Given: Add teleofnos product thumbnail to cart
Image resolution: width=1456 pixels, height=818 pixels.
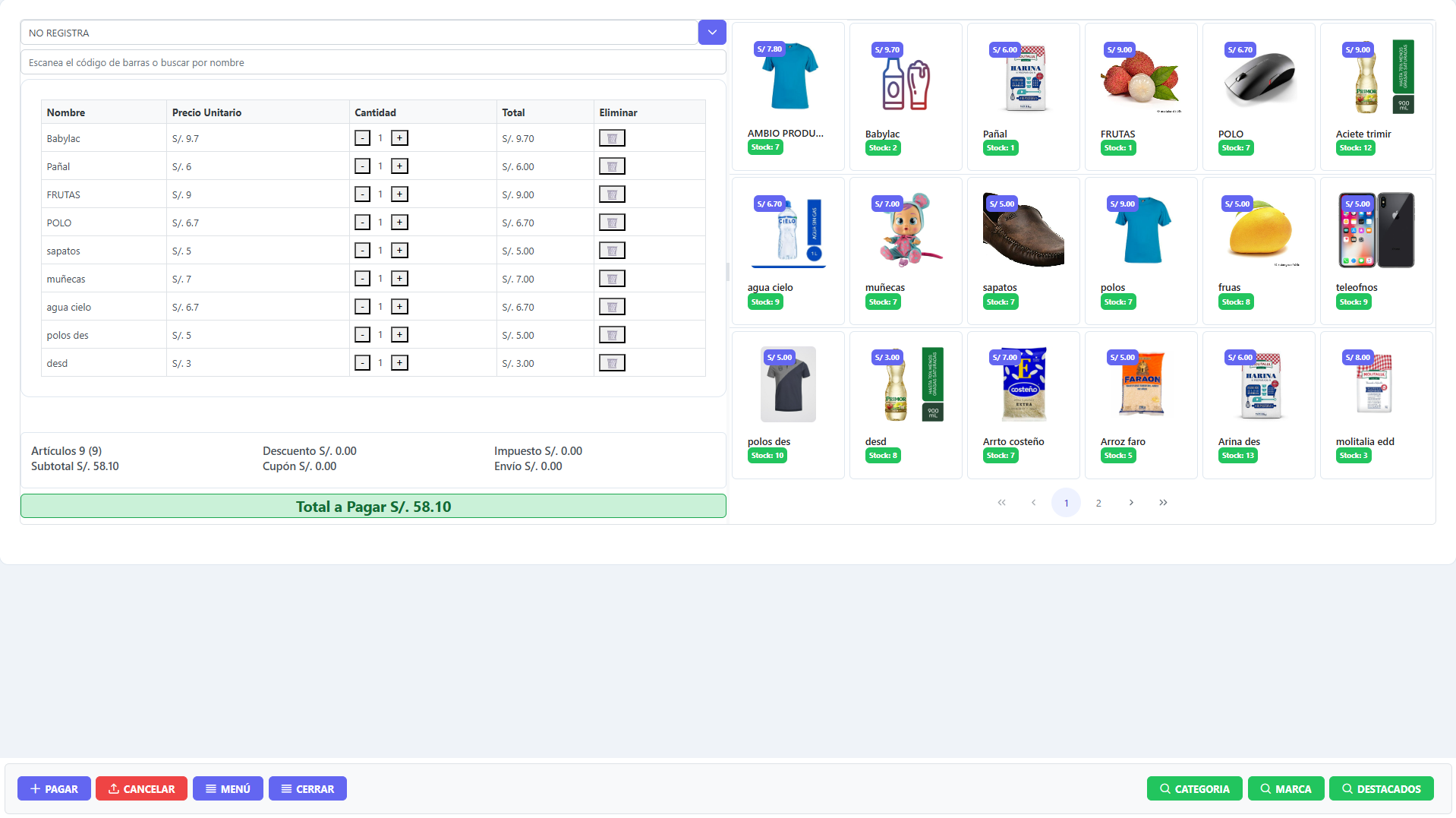Looking at the screenshot, I should (x=1376, y=231).
